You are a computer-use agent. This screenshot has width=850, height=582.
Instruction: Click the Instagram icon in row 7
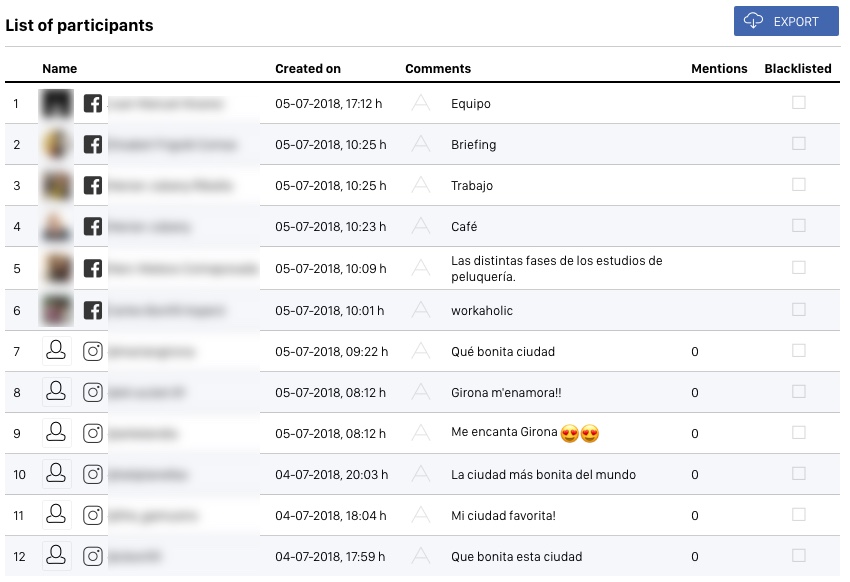click(x=93, y=351)
